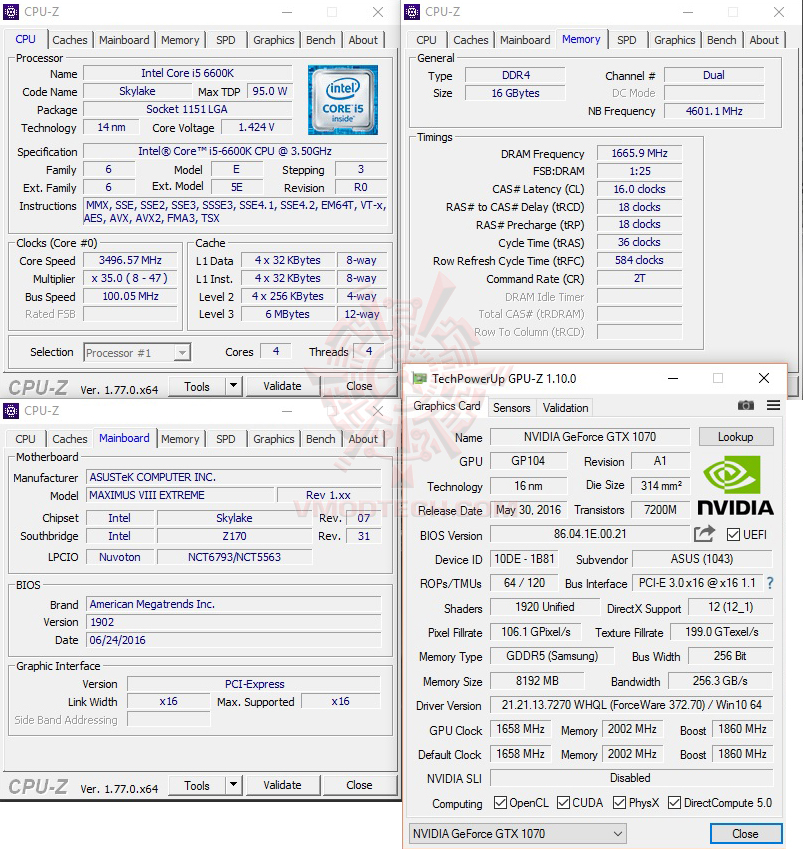The width and height of the screenshot is (803, 849).
Task: Click Close button in CPU window
Action: [359, 386]
